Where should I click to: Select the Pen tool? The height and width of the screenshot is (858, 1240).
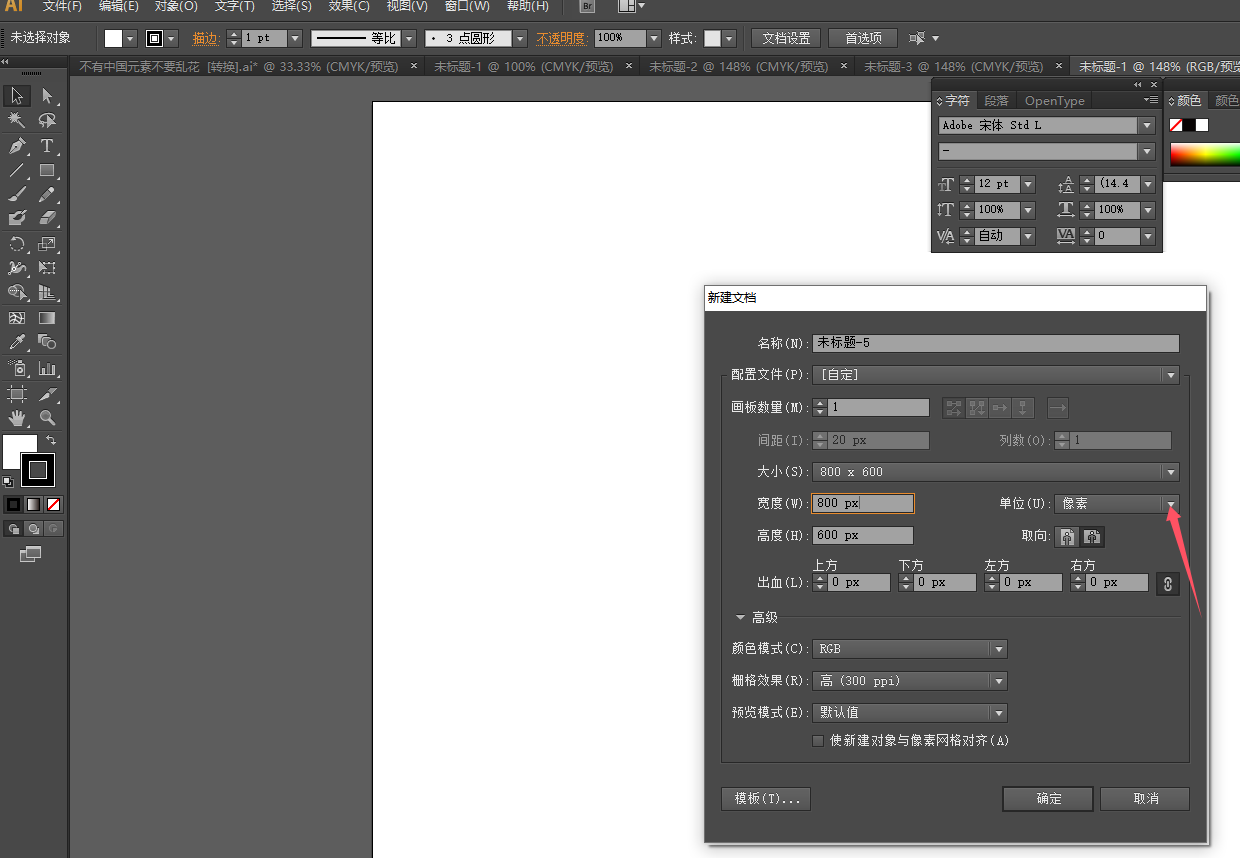point(16,145)
